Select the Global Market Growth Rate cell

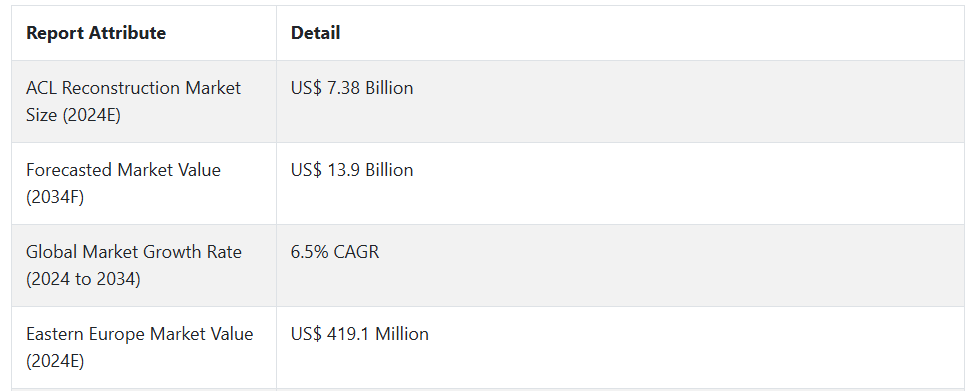click(x=144, y=265)
